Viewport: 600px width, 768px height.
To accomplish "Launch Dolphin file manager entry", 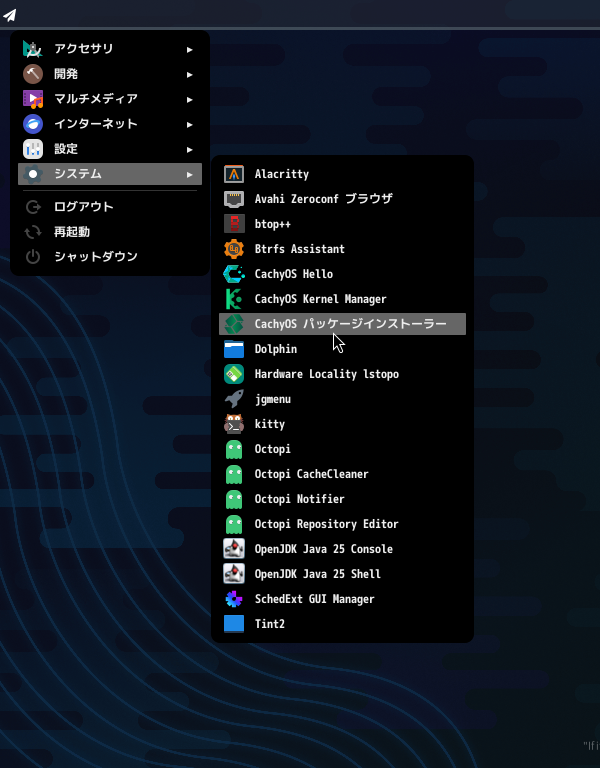I will tap(342, 349).
